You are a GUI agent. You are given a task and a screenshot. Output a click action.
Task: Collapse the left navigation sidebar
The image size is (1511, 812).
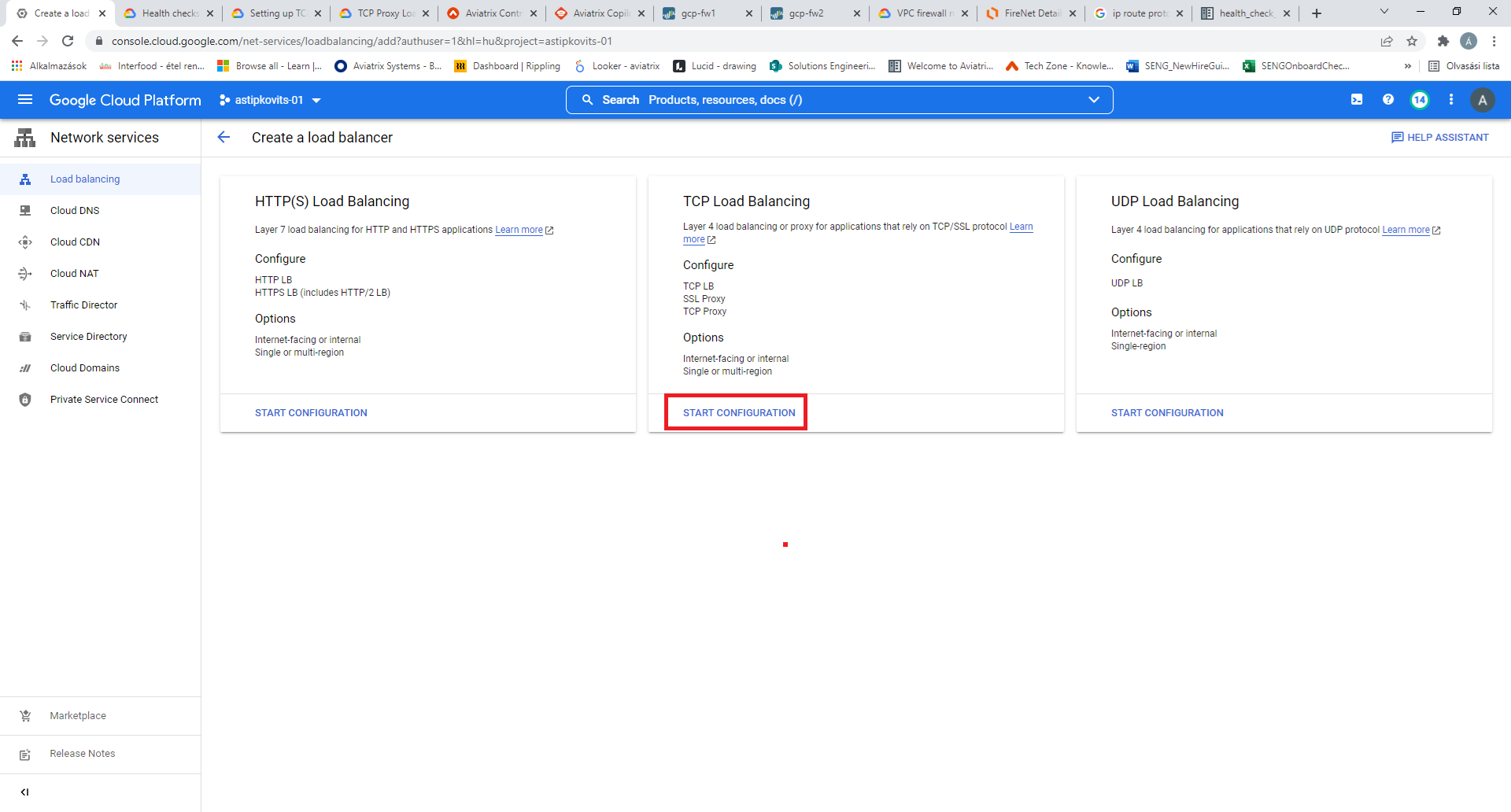coord(25,792)
